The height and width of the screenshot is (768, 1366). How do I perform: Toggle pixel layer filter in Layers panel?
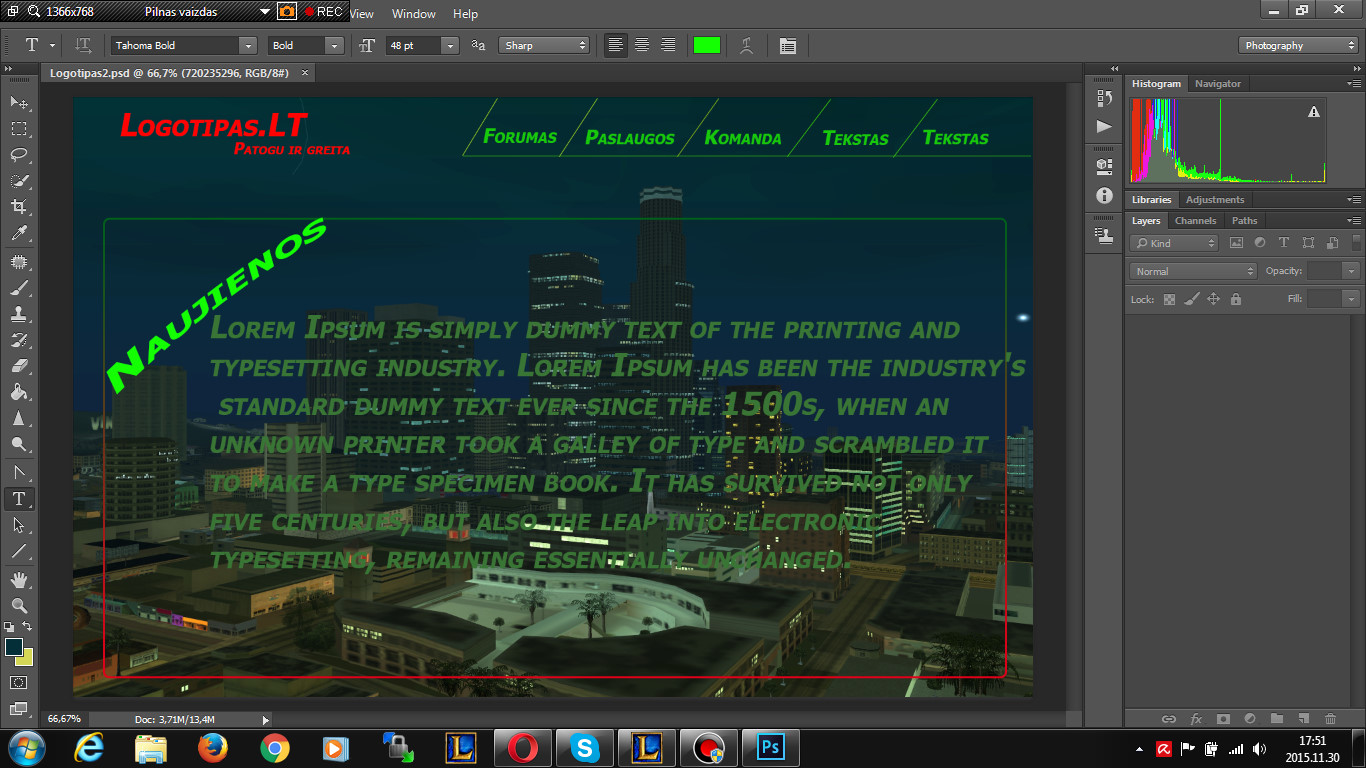1236,243
